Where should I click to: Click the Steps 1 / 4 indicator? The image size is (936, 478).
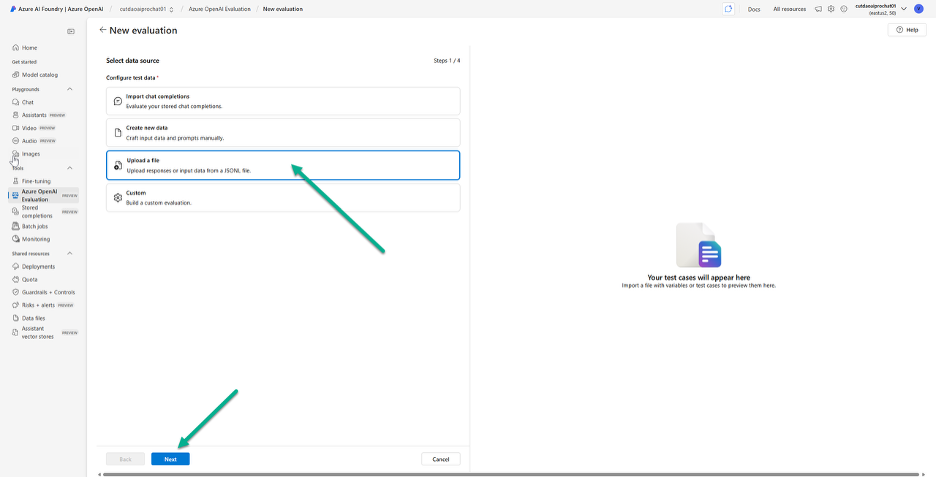coord(447,61)
